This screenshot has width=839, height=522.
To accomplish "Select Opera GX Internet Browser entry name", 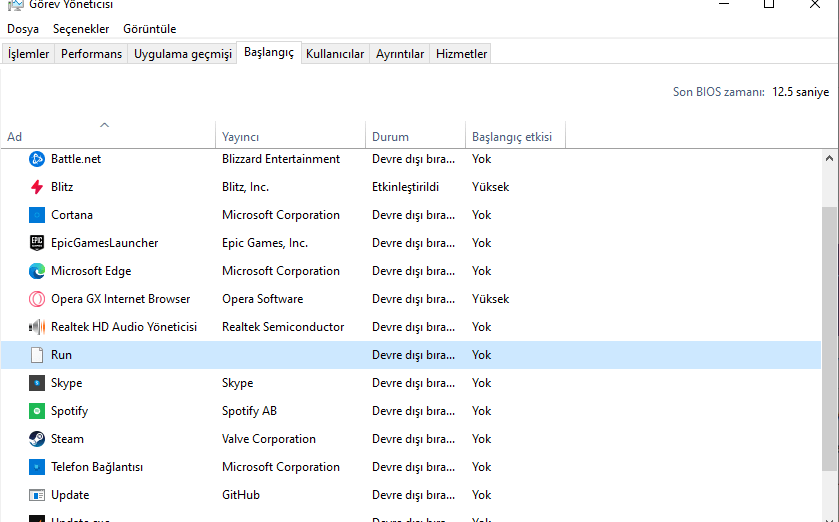I will pyautogui.click(x=120, y=299).
